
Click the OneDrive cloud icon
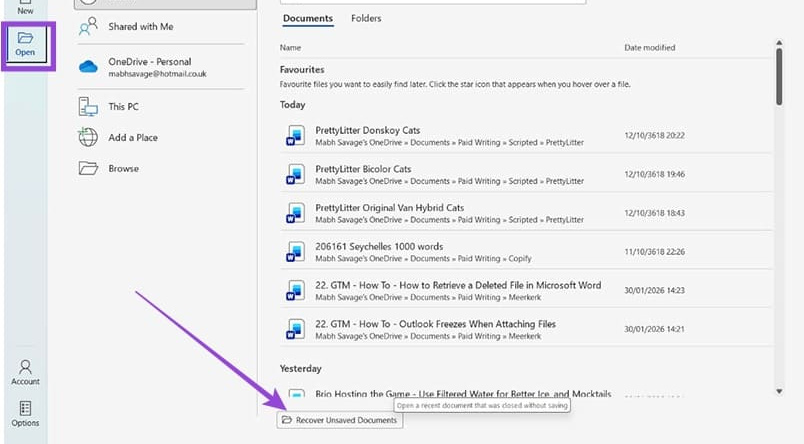point(88,67)
